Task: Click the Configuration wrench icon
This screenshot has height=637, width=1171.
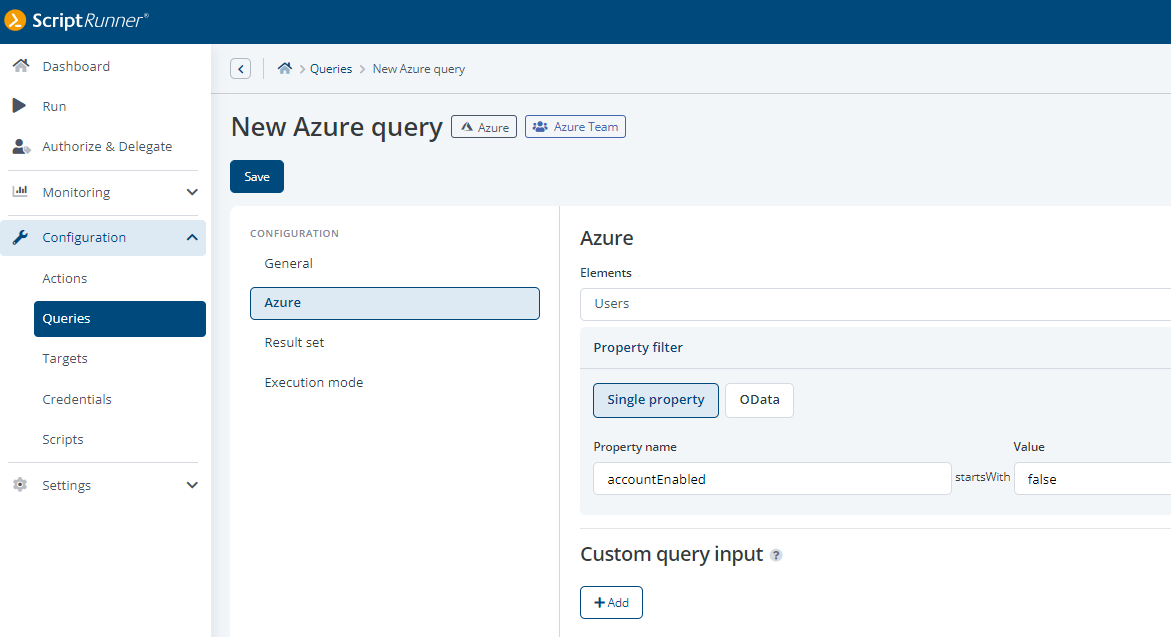Action: (x=20, y=237)
